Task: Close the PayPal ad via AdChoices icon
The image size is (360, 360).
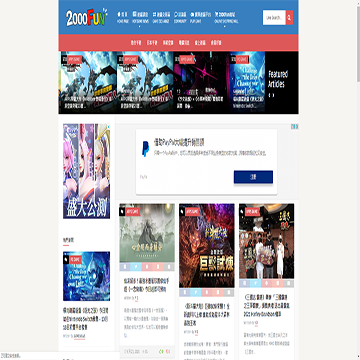Action: (295, 126)
